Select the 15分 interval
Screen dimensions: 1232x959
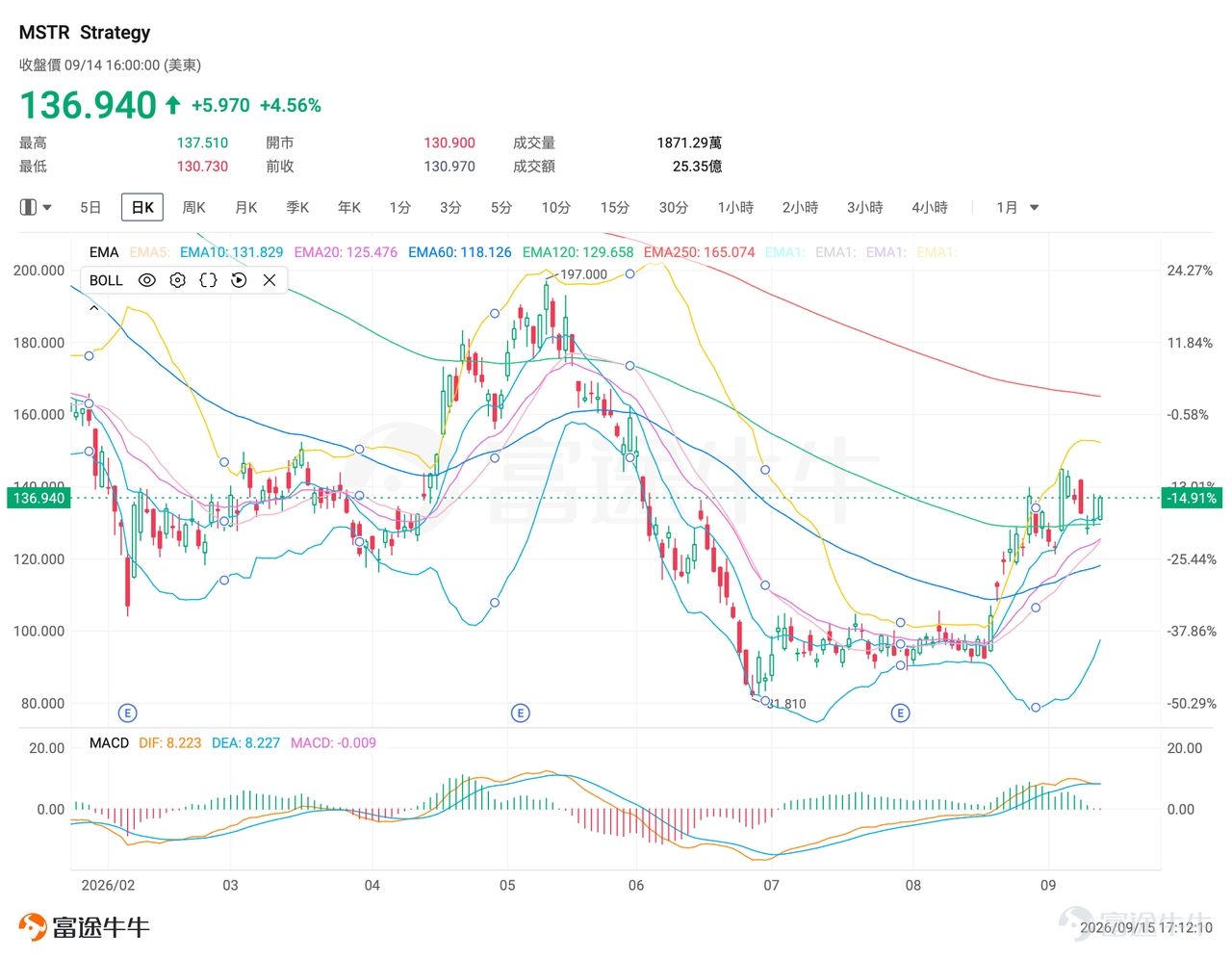pos(615,207)
